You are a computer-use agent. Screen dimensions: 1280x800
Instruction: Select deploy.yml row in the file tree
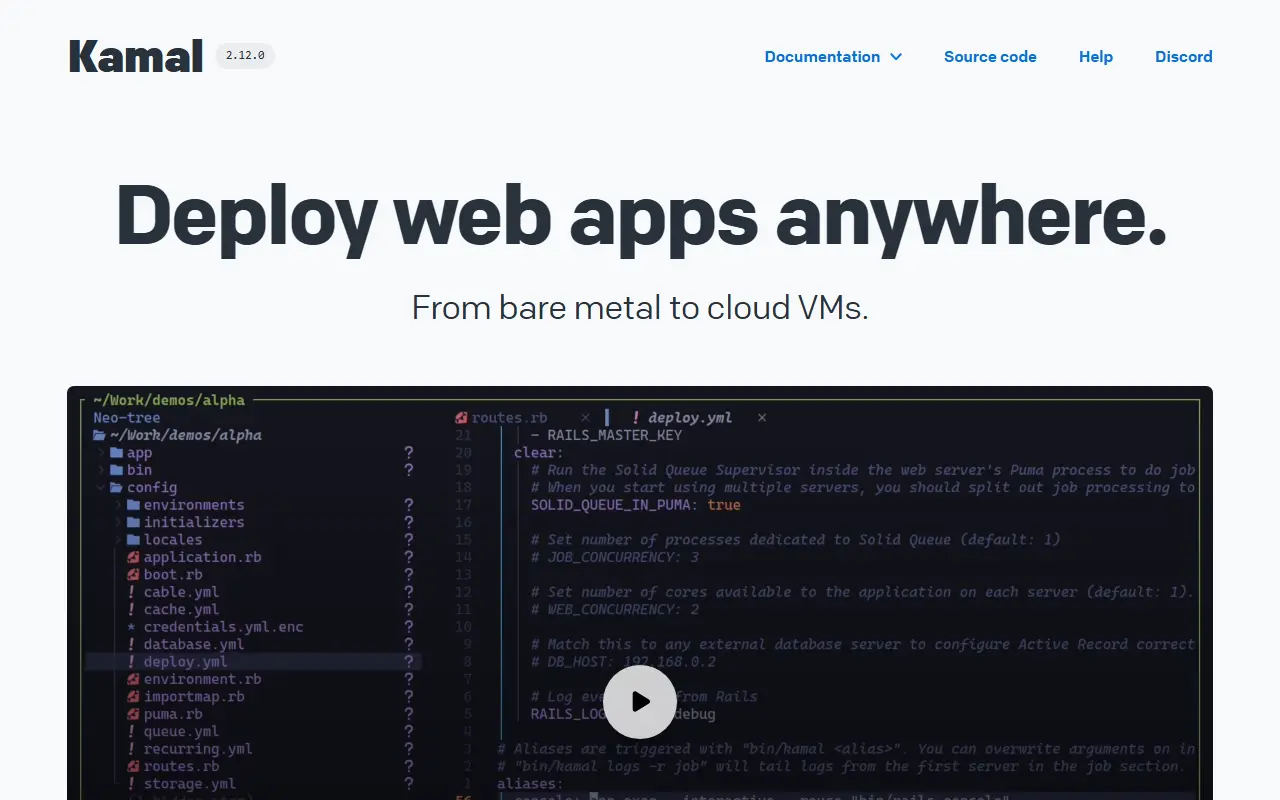254,662
